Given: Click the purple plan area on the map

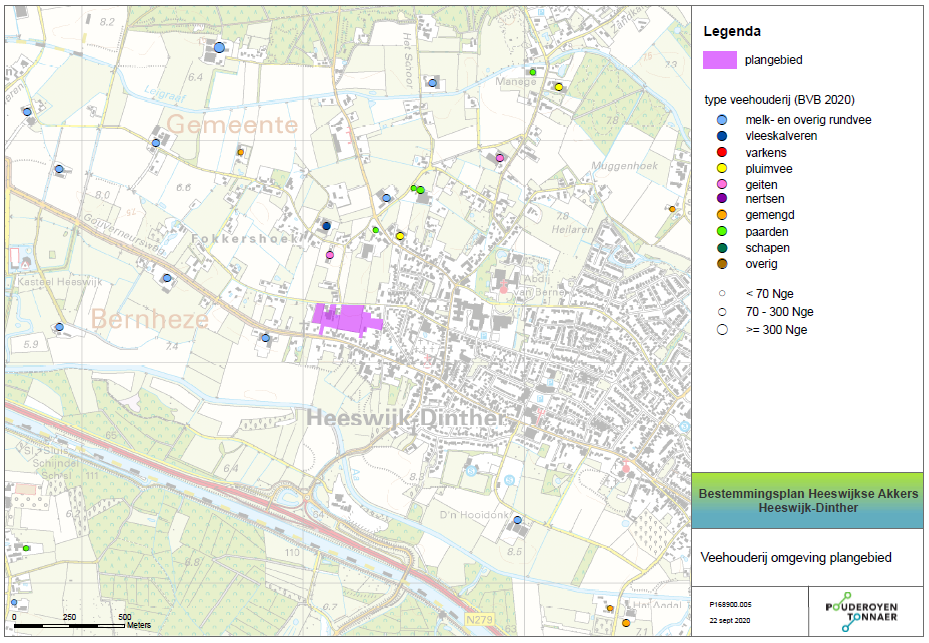Looking at the screenshot, I should point(347,319).
